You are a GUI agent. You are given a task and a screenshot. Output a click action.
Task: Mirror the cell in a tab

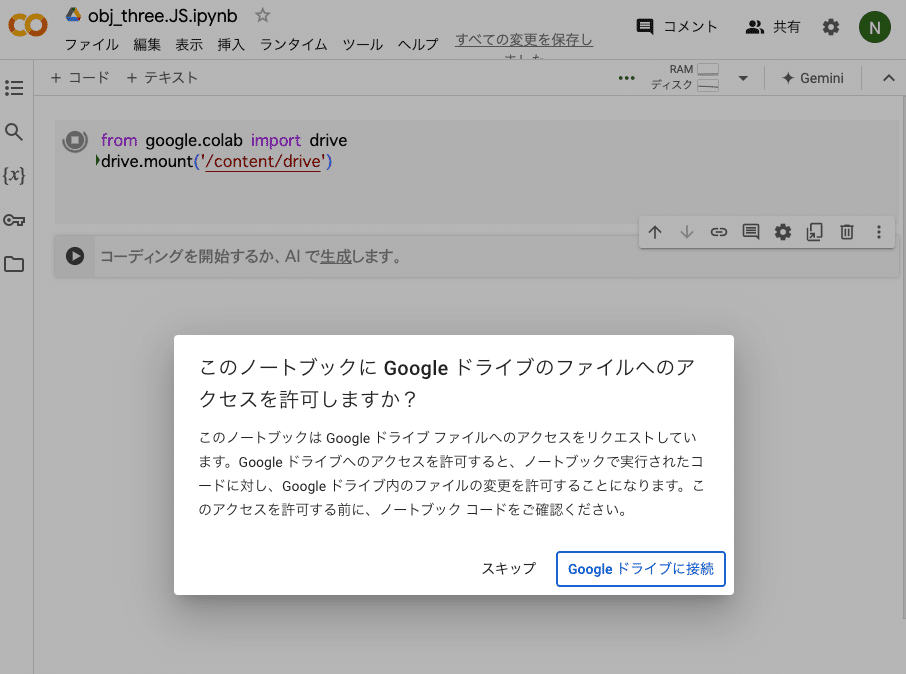click(815, 232)
